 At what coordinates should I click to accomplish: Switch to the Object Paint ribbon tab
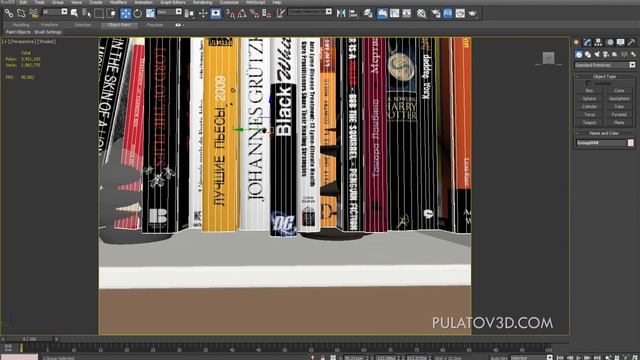tap(119, 25)
